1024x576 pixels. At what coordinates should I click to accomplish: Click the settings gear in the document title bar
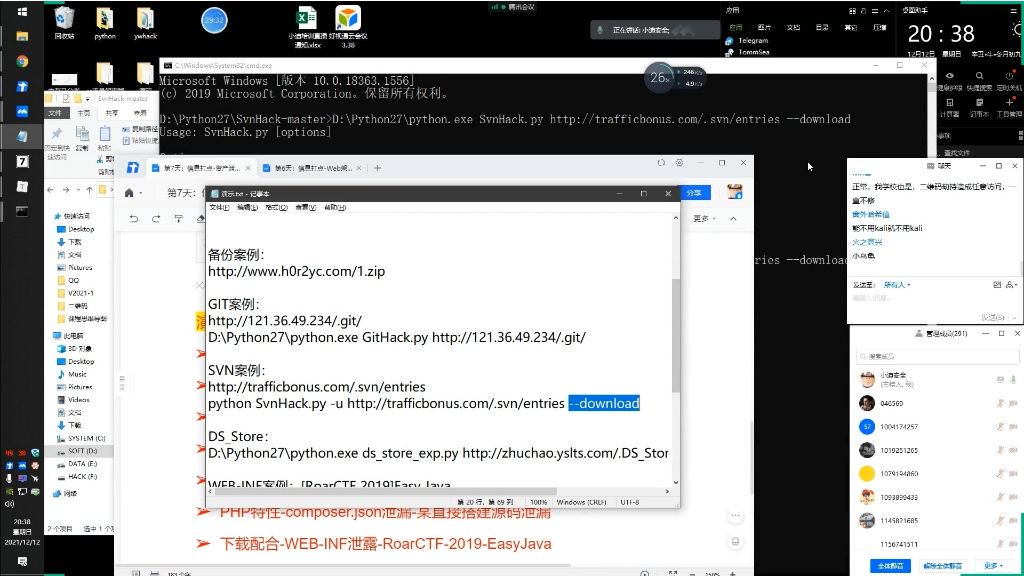click(x=679, y=163)
